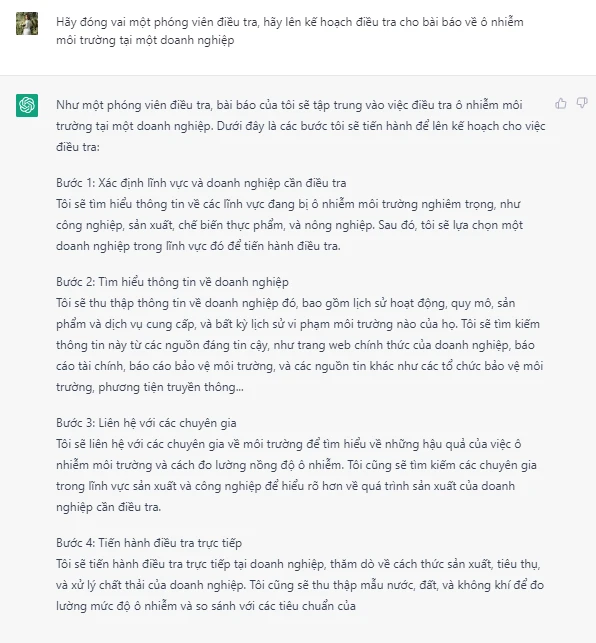Click the paragraph line 'công nghiệp, sản xuất, chế biến'

tap(290, 225)
